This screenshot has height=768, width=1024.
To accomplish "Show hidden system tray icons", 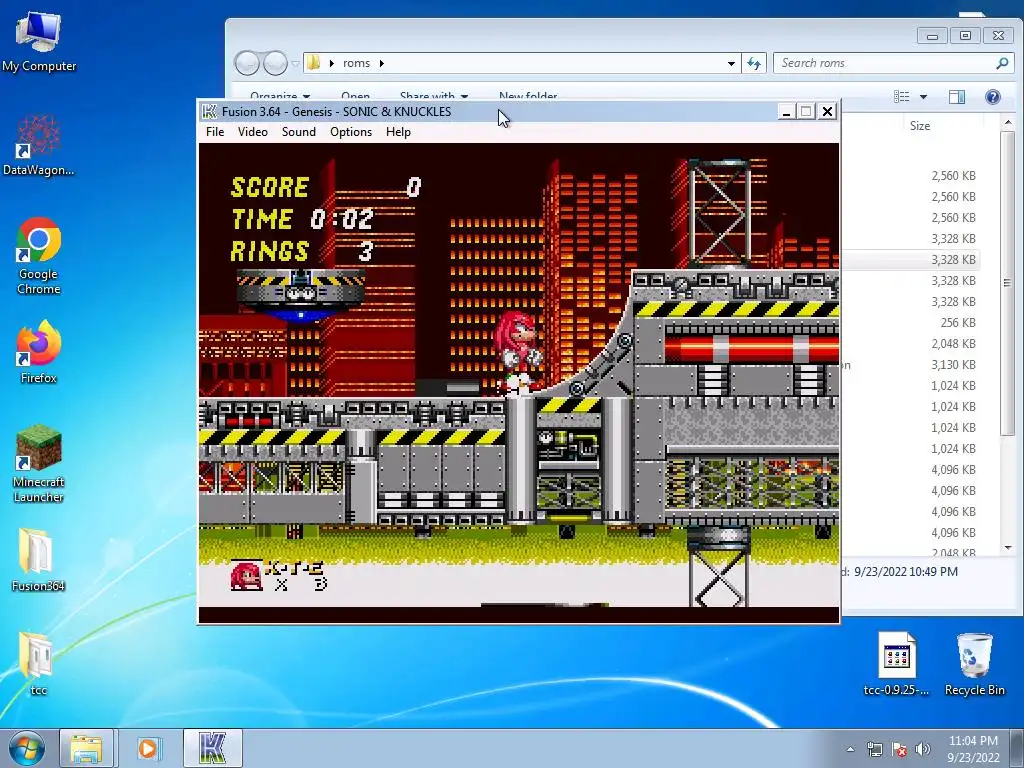I will click(850, 749).
